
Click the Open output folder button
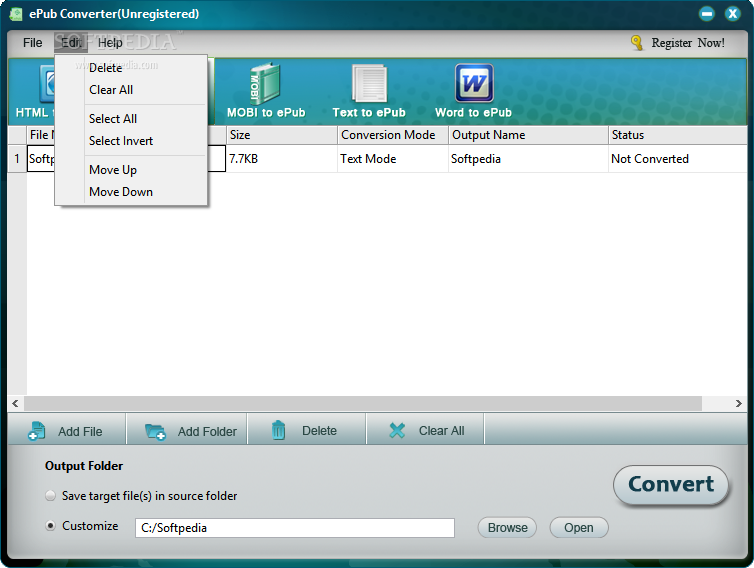click(578, 528)
